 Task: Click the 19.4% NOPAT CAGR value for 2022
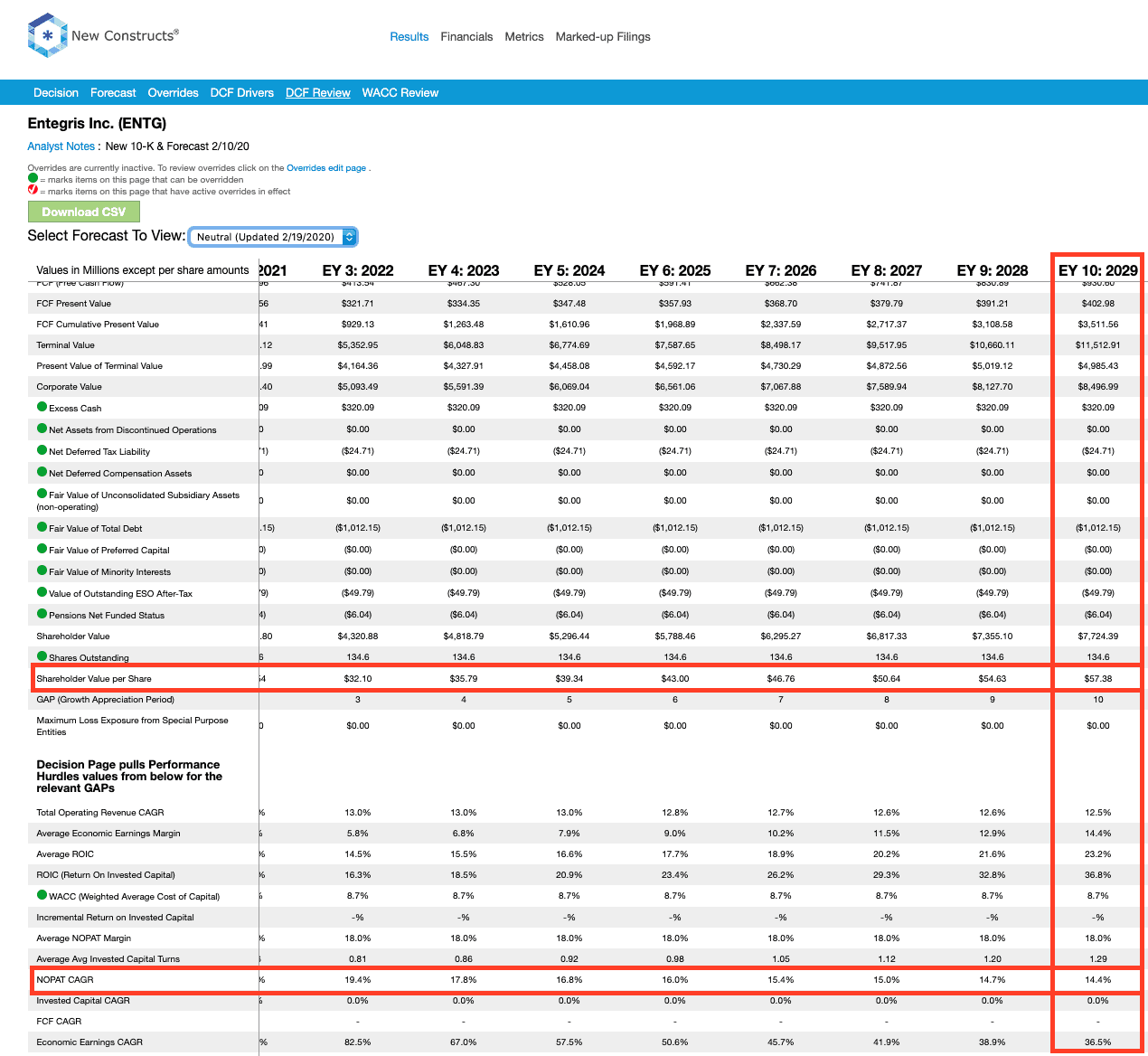point(358,980)
